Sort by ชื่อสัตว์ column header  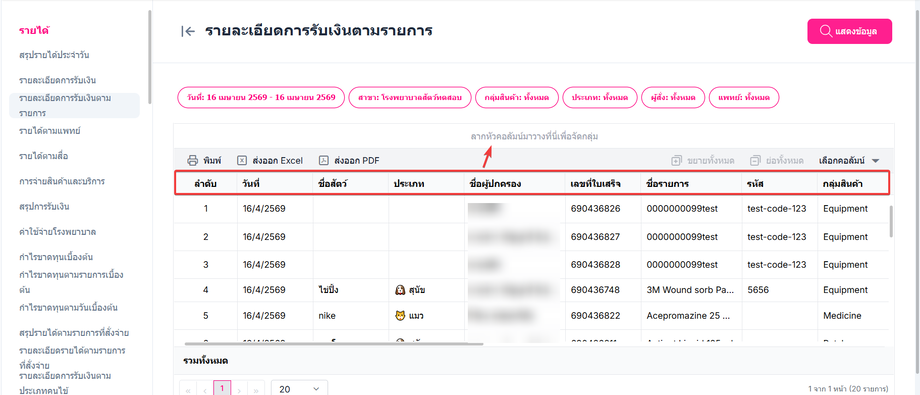click(x=350, y=184)
